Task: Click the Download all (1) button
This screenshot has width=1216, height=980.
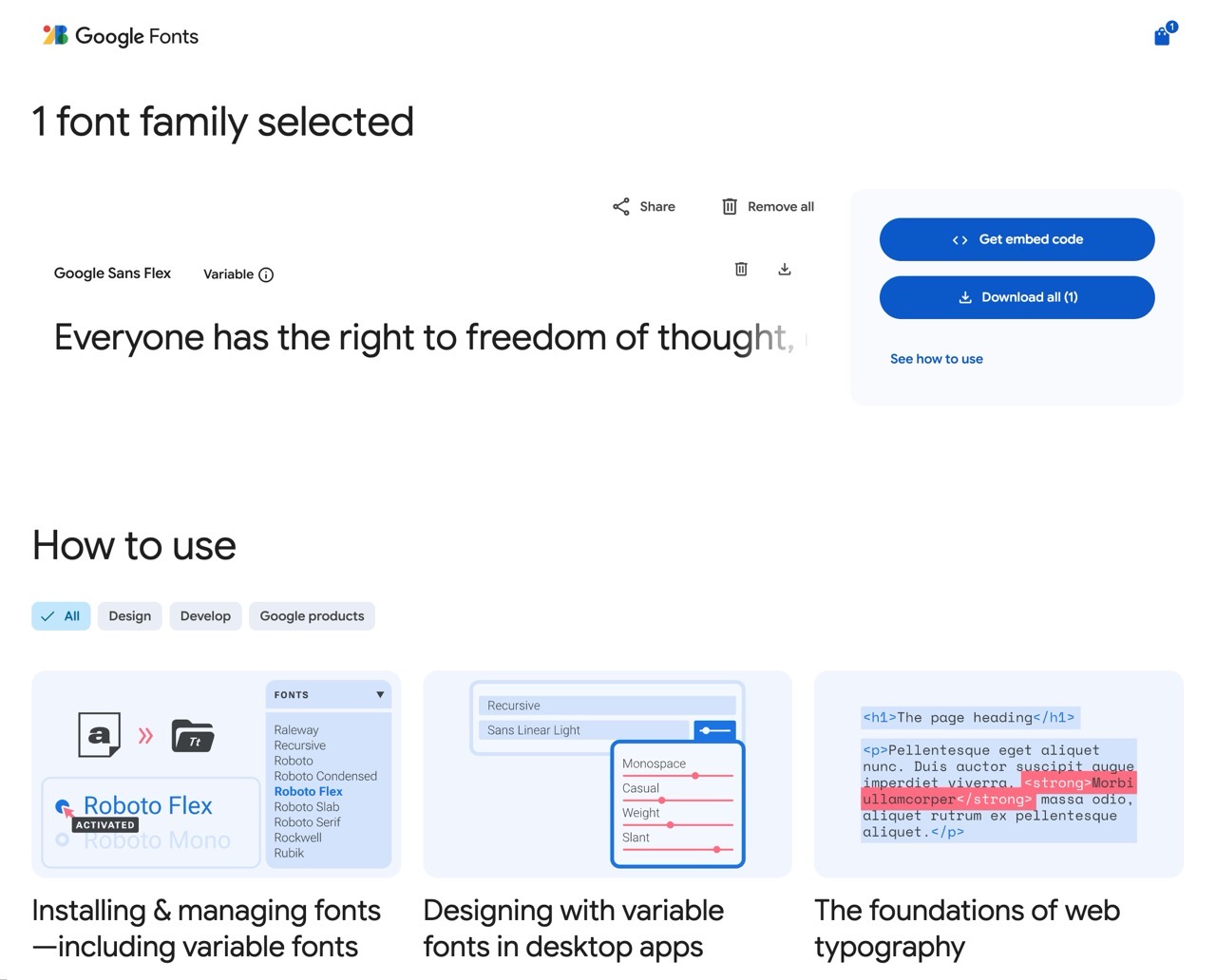Action: tap(1016, 297)
